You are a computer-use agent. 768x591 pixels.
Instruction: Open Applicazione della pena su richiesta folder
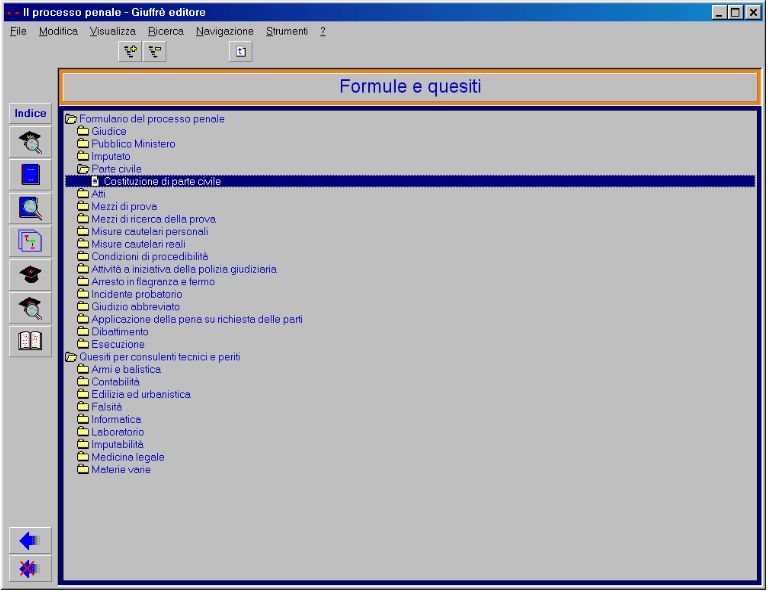pos(190,319)
